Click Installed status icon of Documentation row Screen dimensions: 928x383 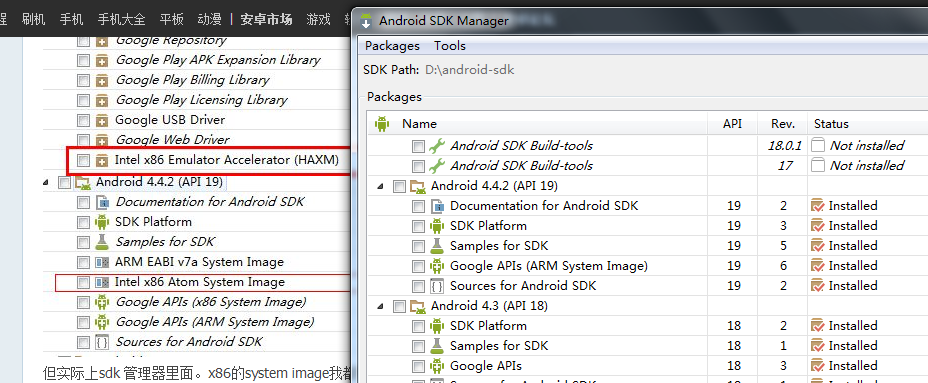pyautogui.click(x=818, y=206)
